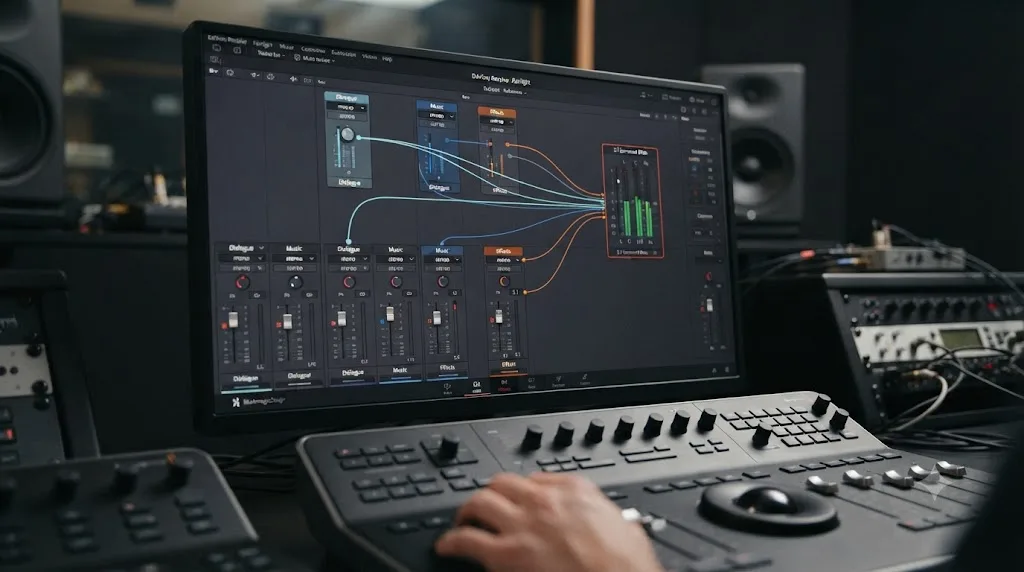
Task: Click the icon on output meter node footer
Action: (654, 253)
